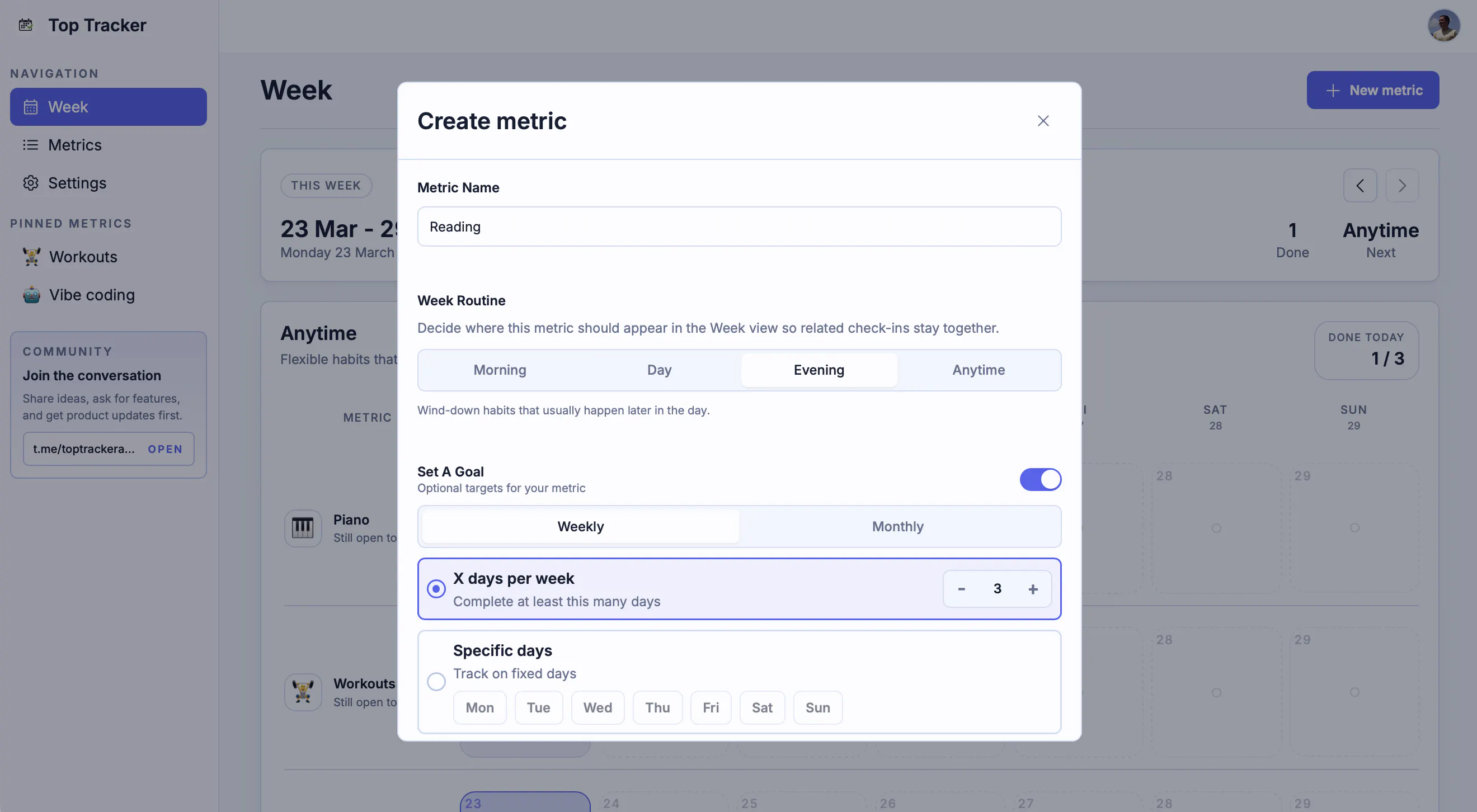Click the Metrics list icon in sidebar

pyautogui.click(x=30, y=145)
